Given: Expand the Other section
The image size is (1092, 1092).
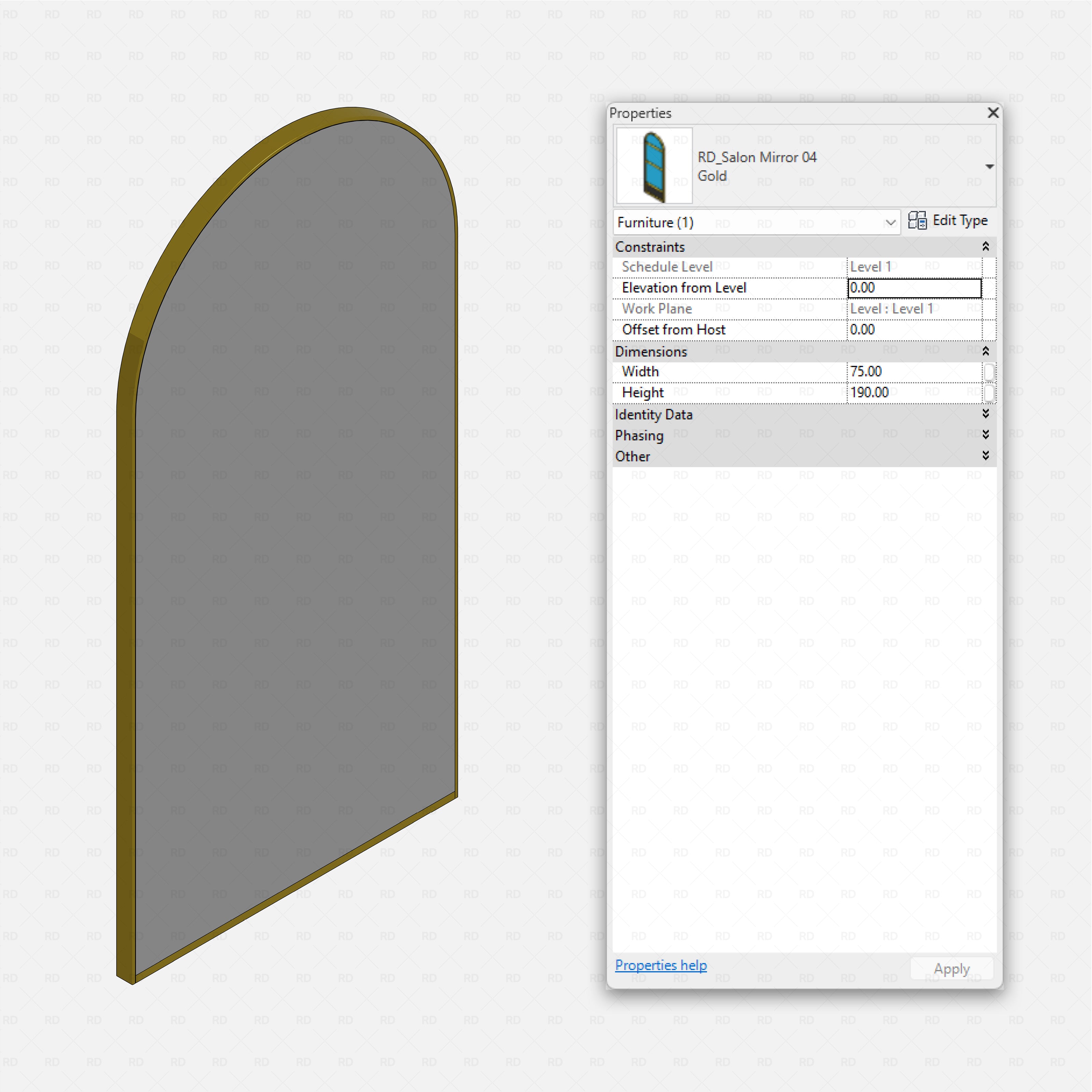Looking at the screenshot, I should pos(986,456).
